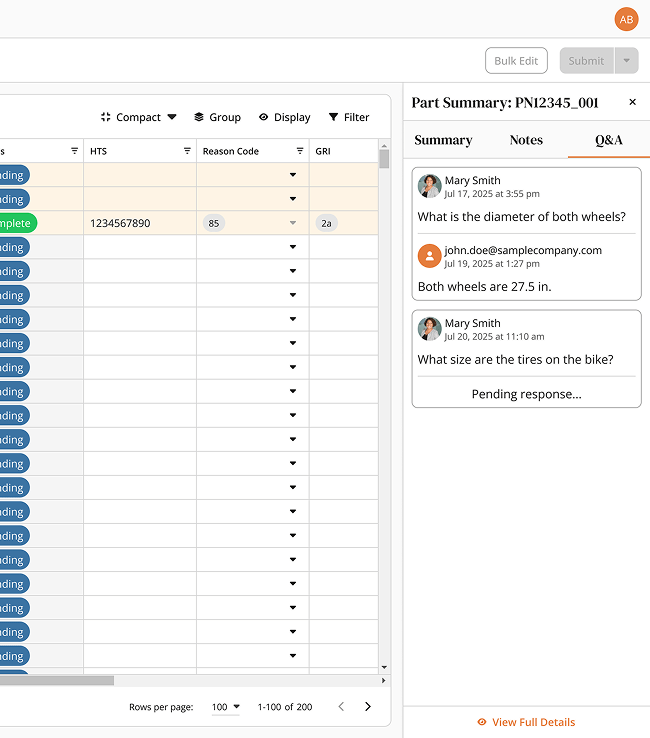The image size is (650, 738).
Task: Switch to the Notes tab
Action: pyautogui.click(x=526, y=140)
